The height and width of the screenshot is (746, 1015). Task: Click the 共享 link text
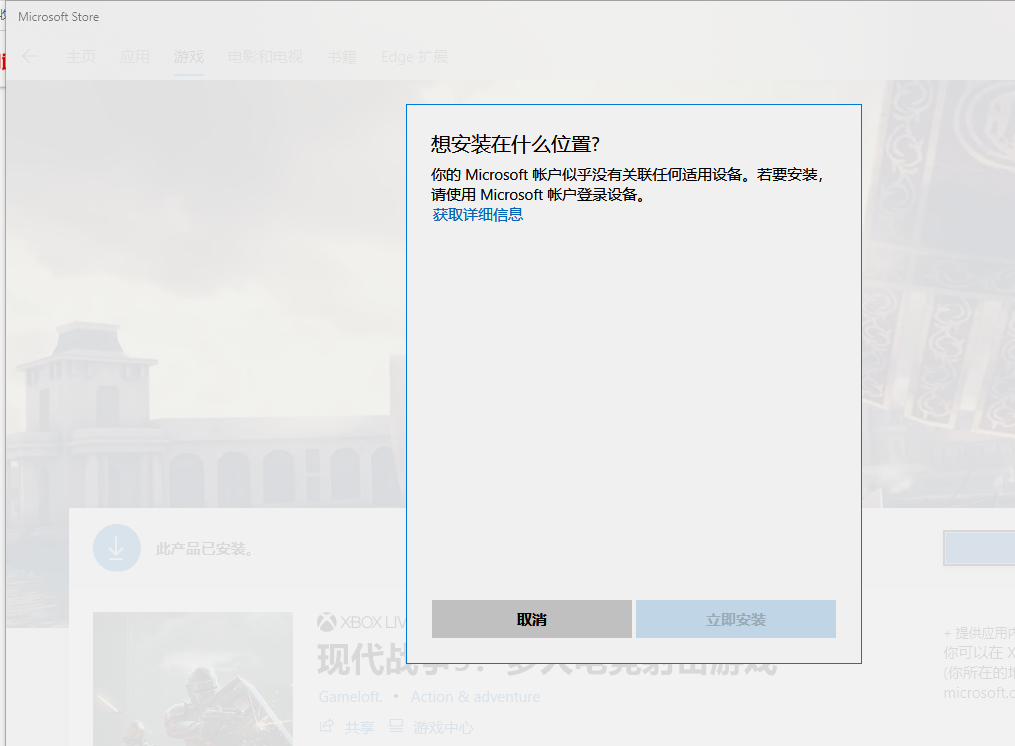click(x=360, y=728)
